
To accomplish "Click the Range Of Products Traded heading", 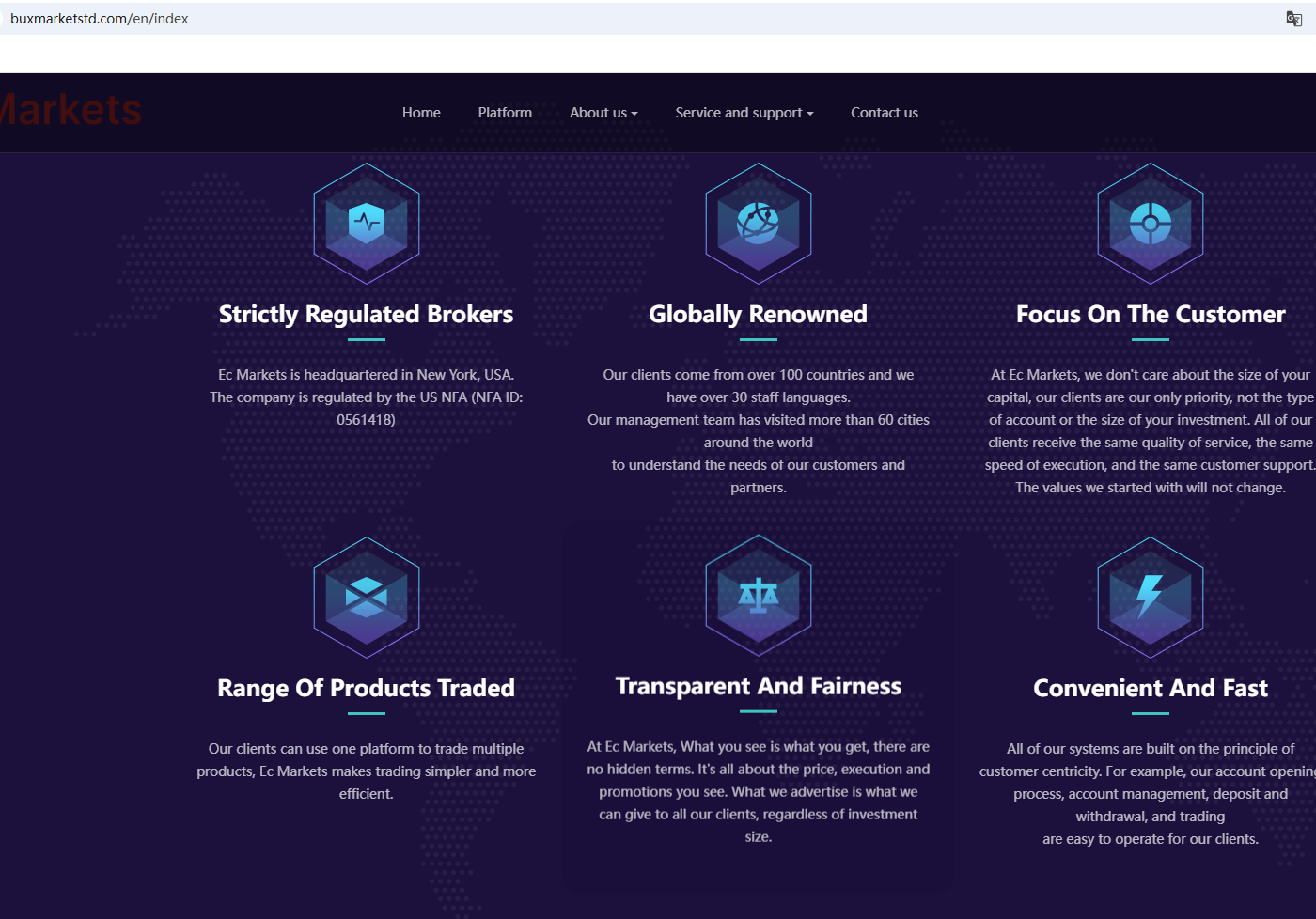I will tap(367, 688).
